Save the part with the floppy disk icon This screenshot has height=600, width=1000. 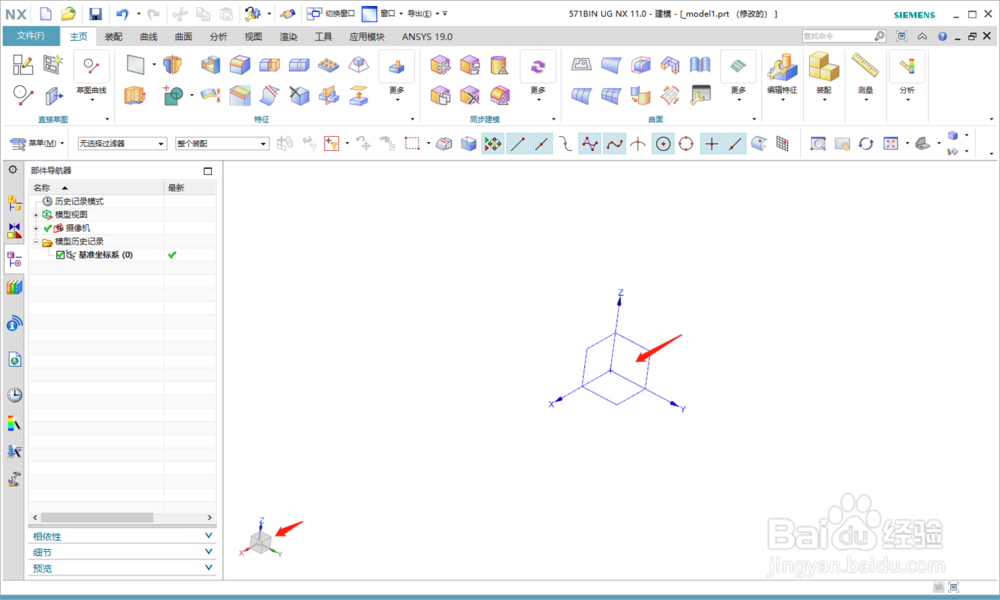(95, 13)
